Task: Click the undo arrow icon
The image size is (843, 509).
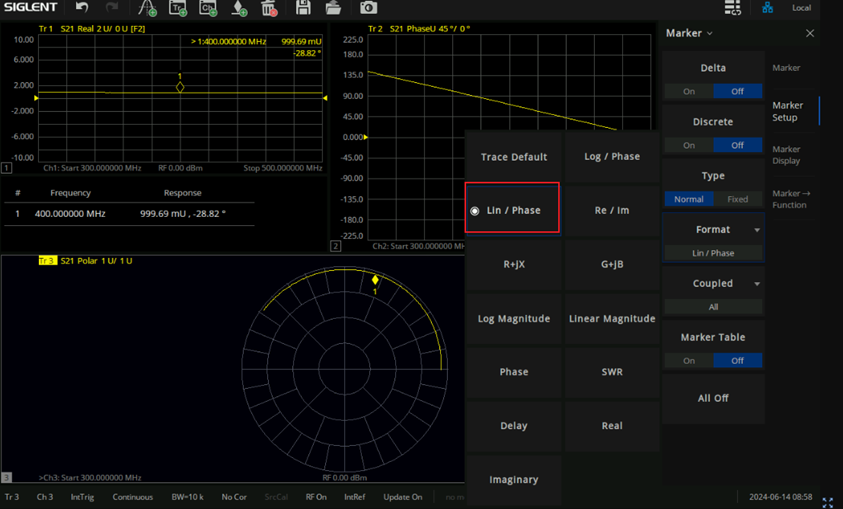Action: (82, 8)
